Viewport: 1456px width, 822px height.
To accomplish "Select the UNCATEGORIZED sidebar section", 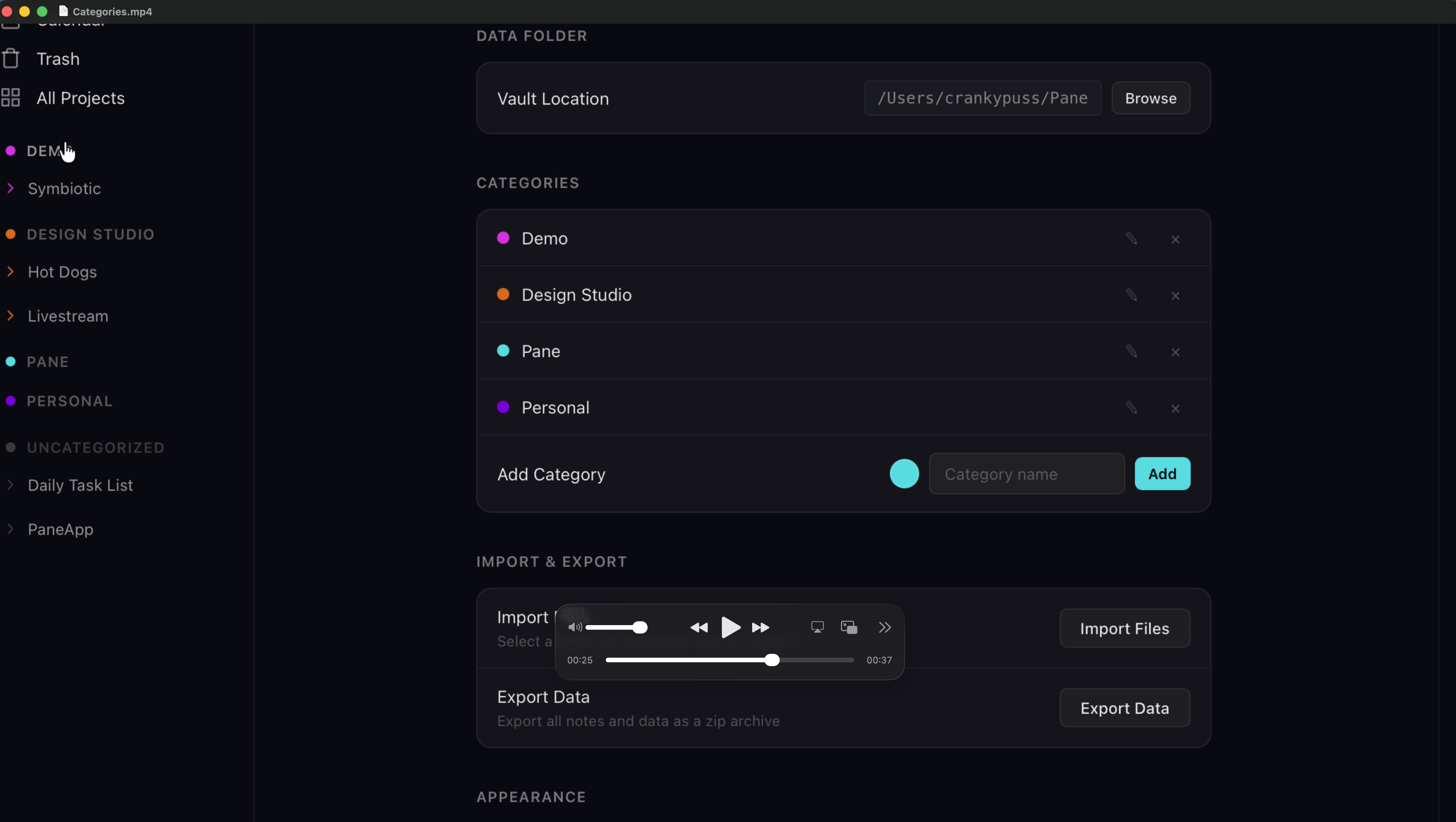I will (95, 447).
